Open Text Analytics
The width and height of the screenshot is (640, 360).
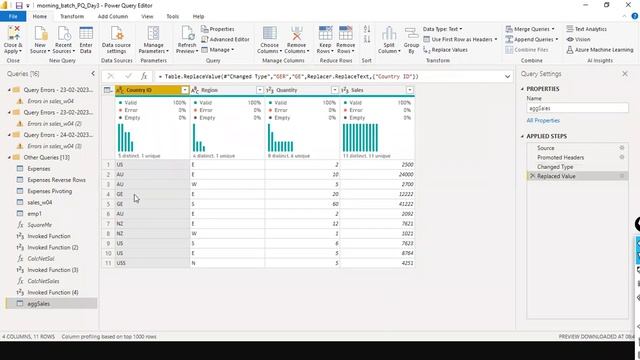587,29
